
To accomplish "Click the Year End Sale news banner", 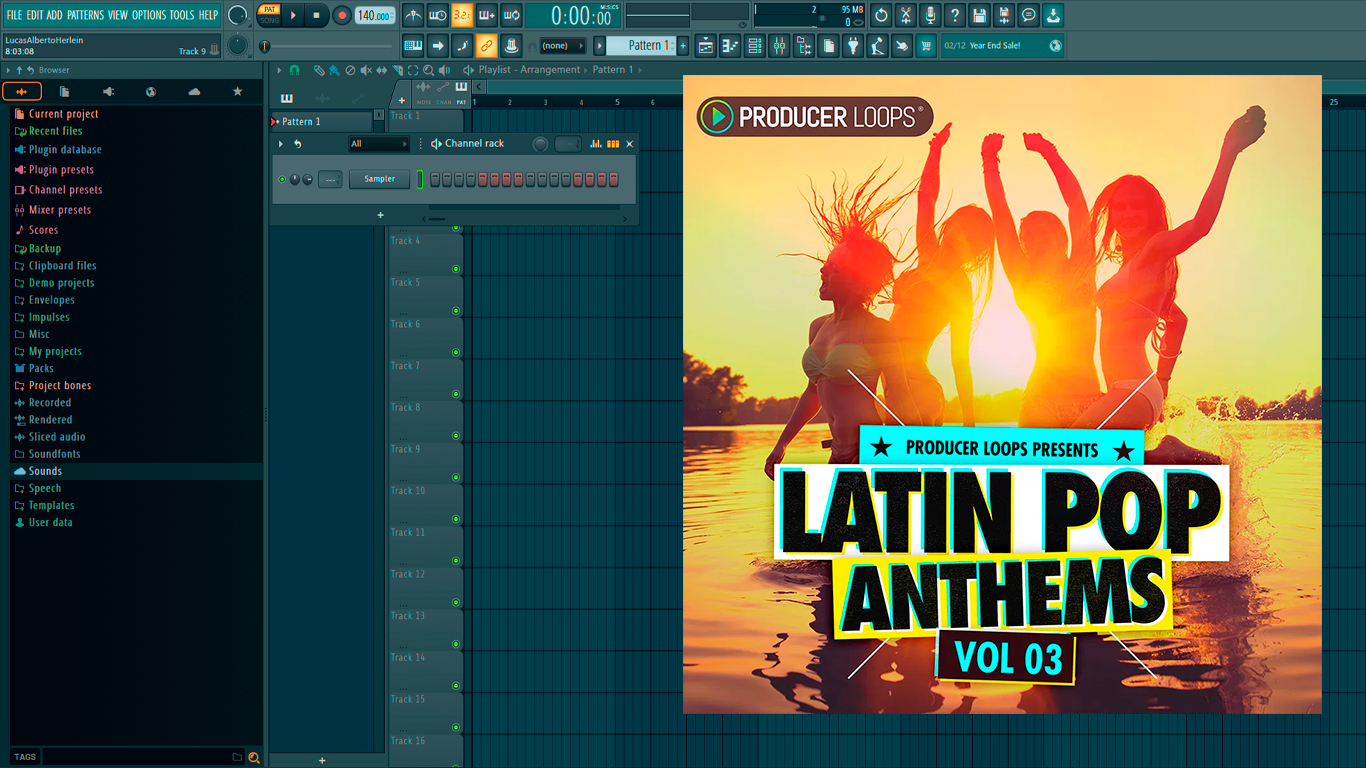I will coord(1003,46).
